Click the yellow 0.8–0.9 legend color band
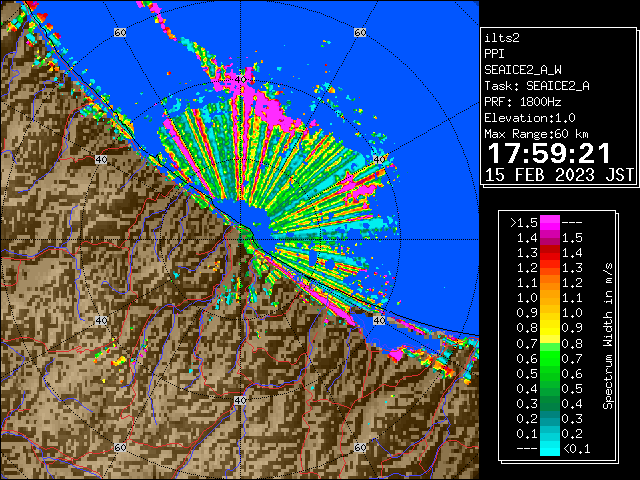The image size is (640, 480). (x=549, y=328)
